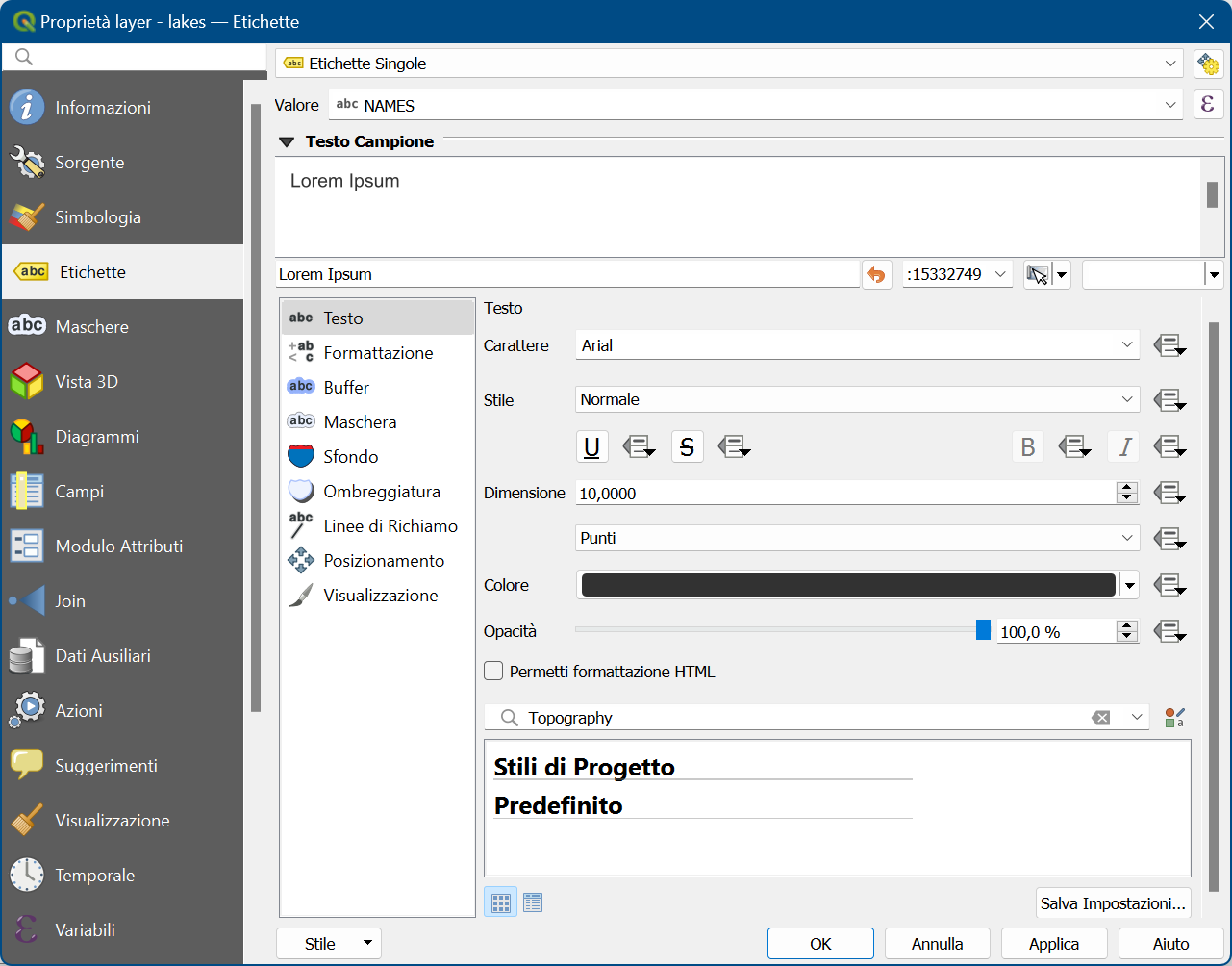This screenshot has width=1232, height=966.
Task: Open Maschere section in sidebar
Action: [122, 327]
